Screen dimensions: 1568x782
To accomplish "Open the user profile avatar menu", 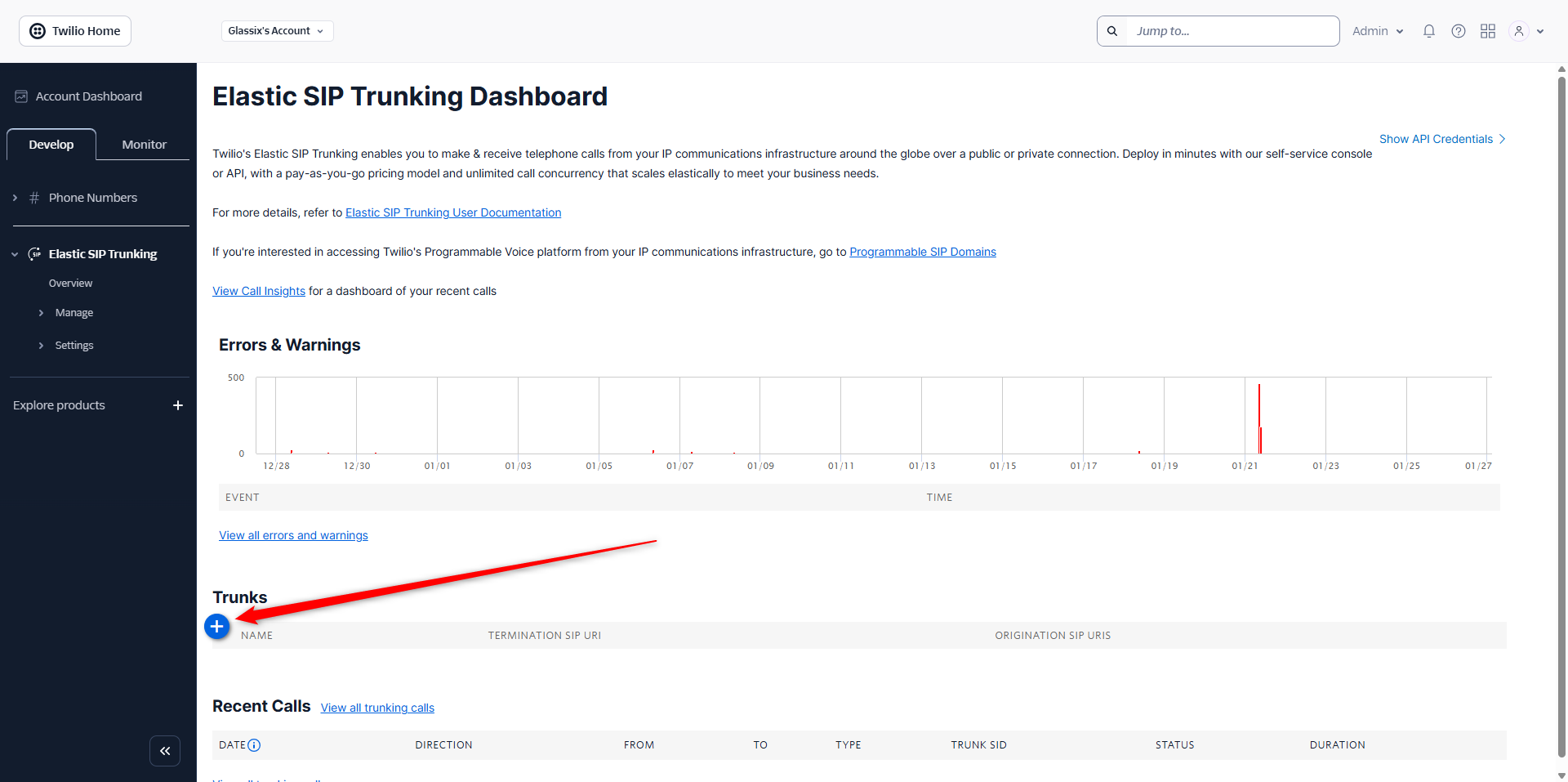I will pyautogui.click(x=1526, y=31).
